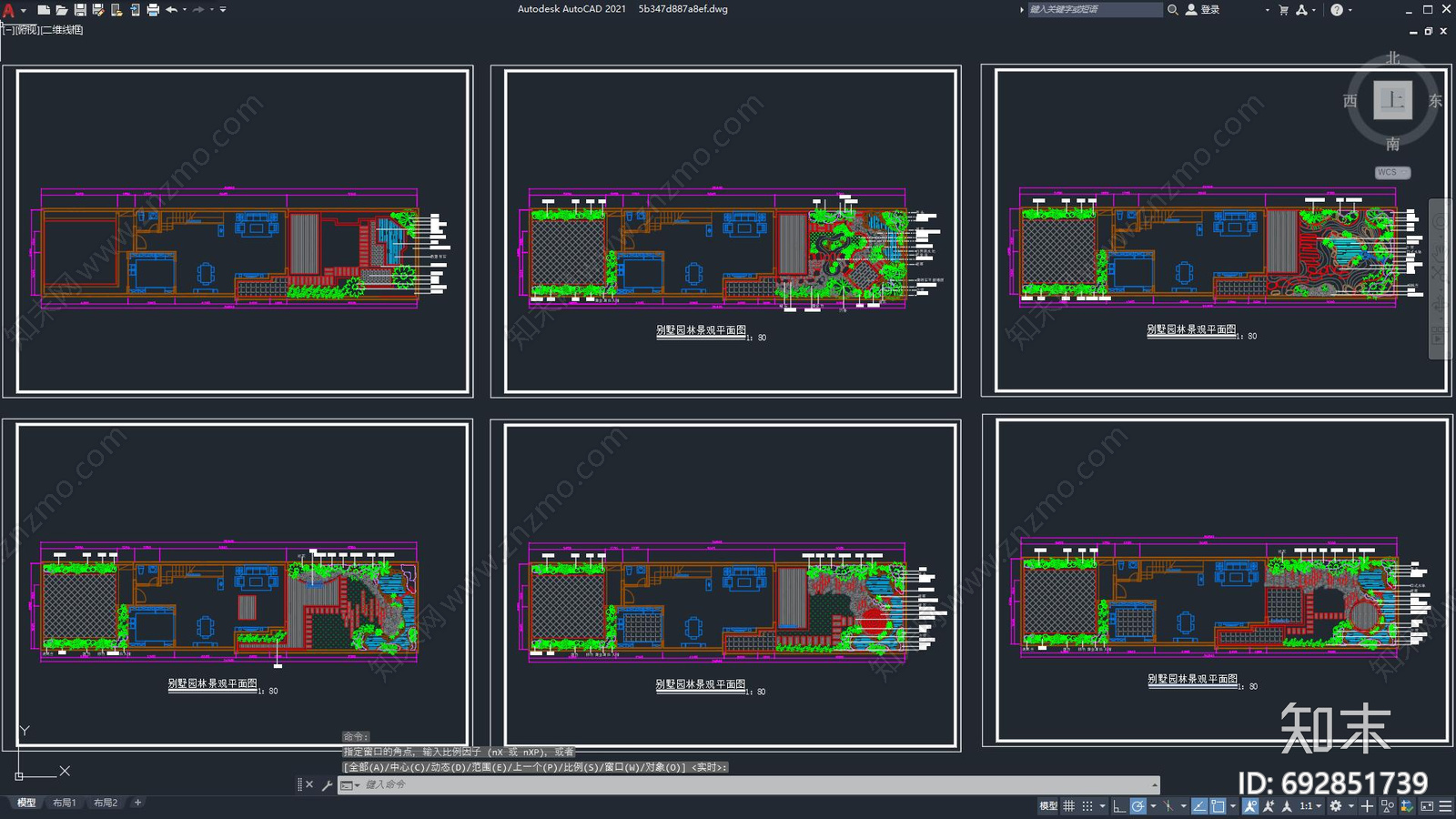Open the 1:1 annotation scale dropdown
The width and height of the screenshot is (1456, 819).
[x=1319, y=806]
